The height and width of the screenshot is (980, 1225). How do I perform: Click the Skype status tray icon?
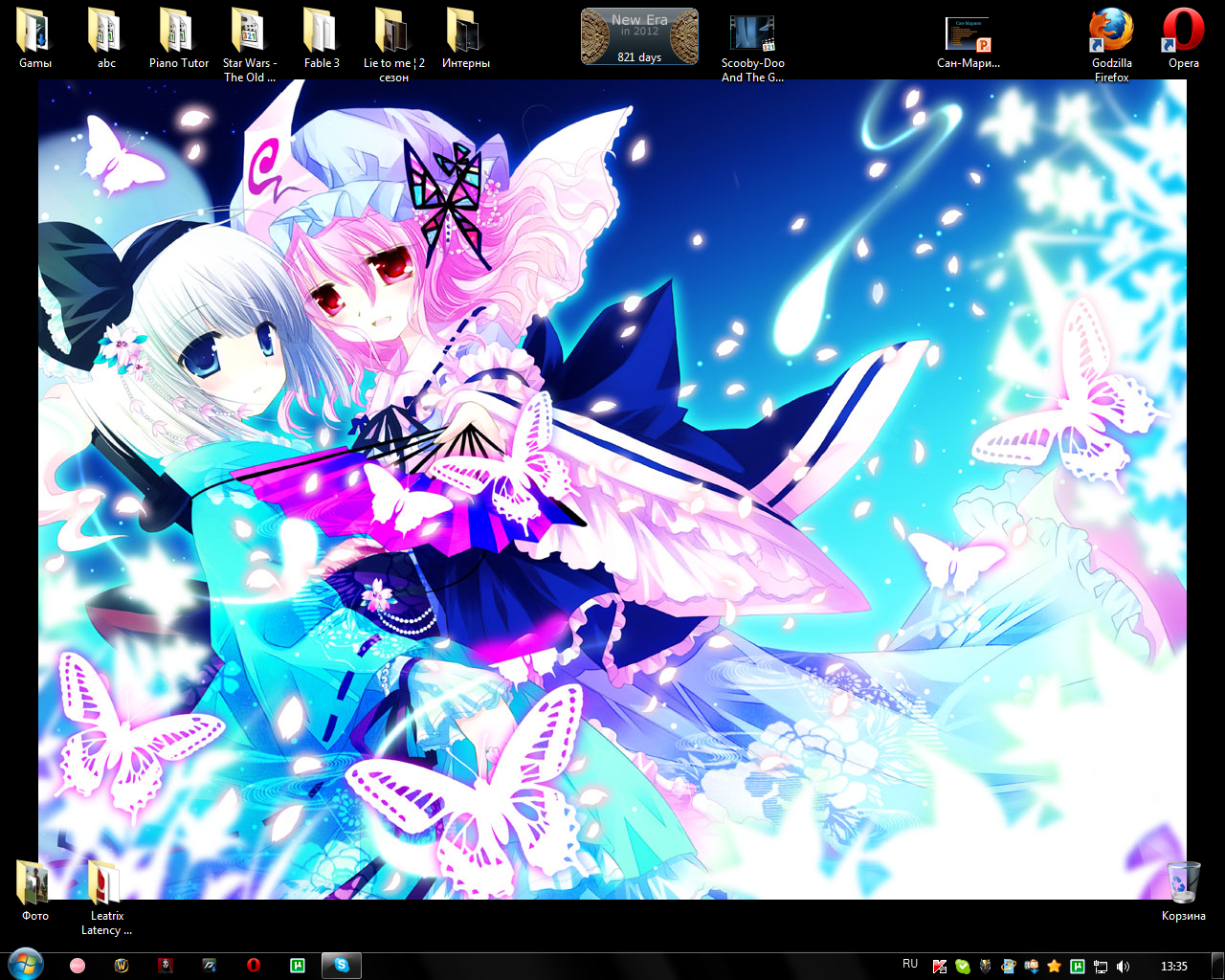963,967
